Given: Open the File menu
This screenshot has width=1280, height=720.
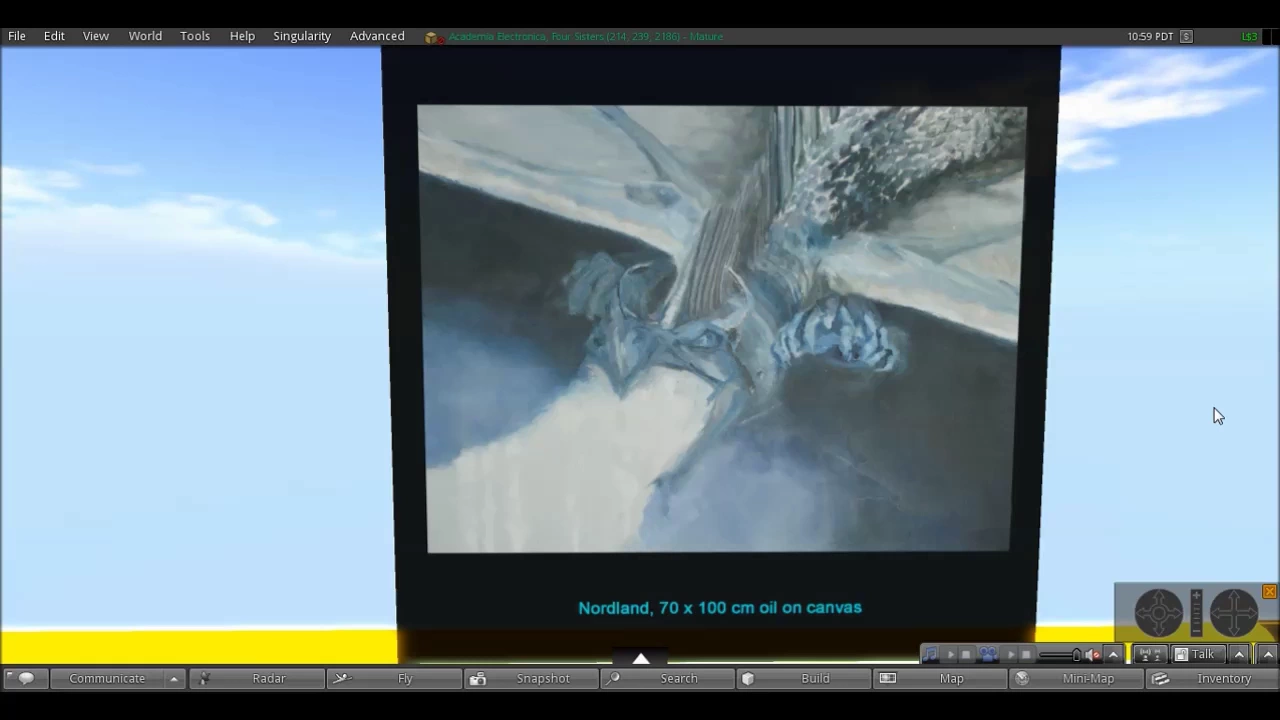Looking at the screenshot, I should [17, 36].
